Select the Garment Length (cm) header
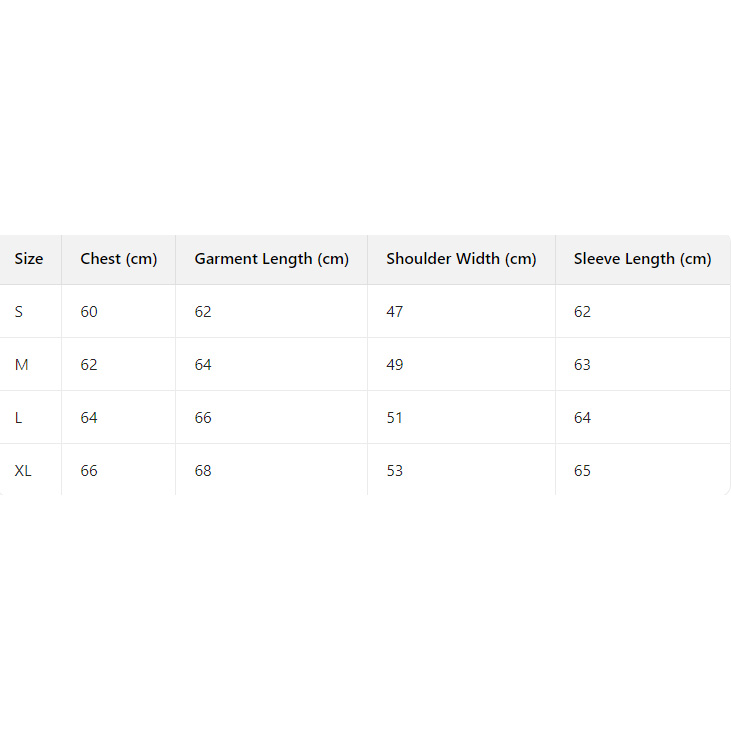Screen dimensions: 731x731 click(272, 259)
